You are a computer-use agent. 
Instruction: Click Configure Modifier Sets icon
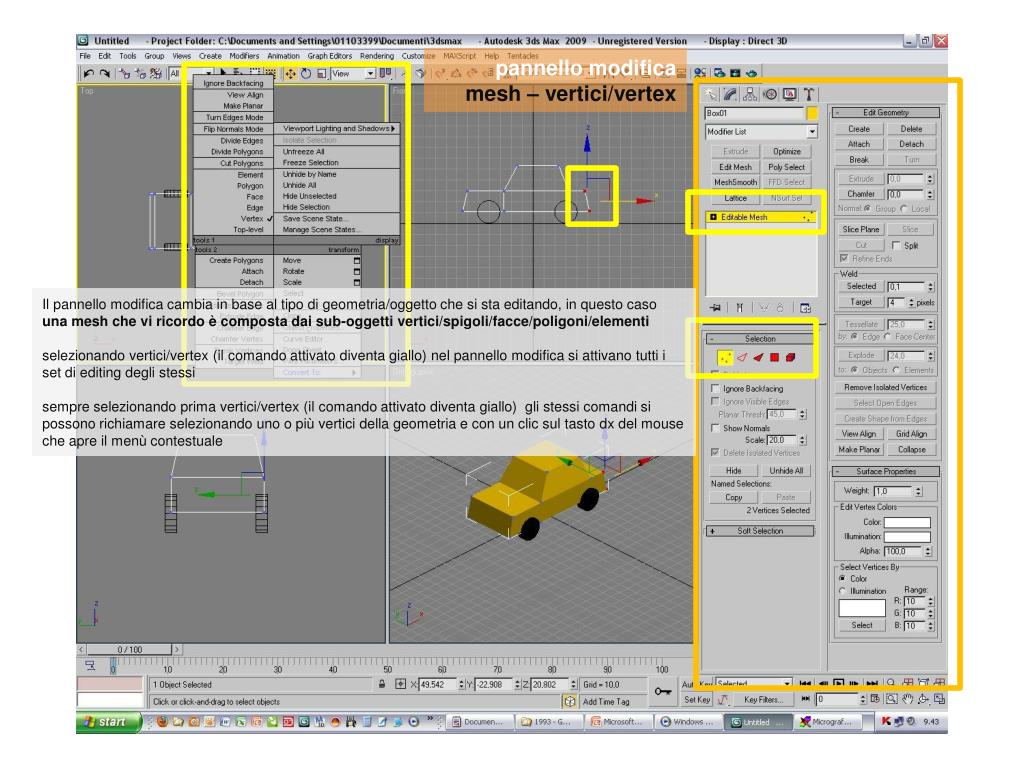pyautogui.click(x=805, y=308)
